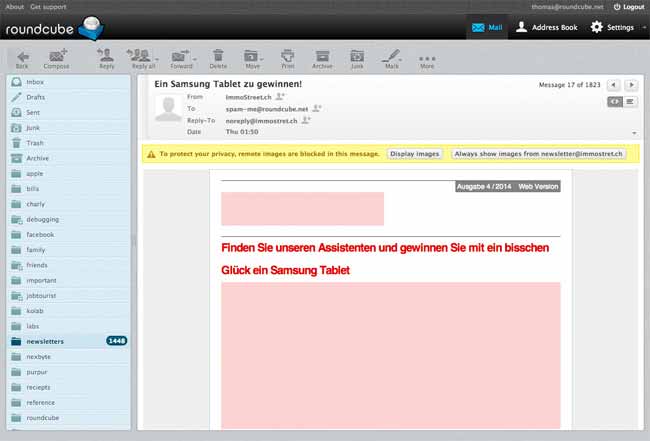Select the nexbyte folder
This screenshot has height=441, width=650.
(68, 356)
